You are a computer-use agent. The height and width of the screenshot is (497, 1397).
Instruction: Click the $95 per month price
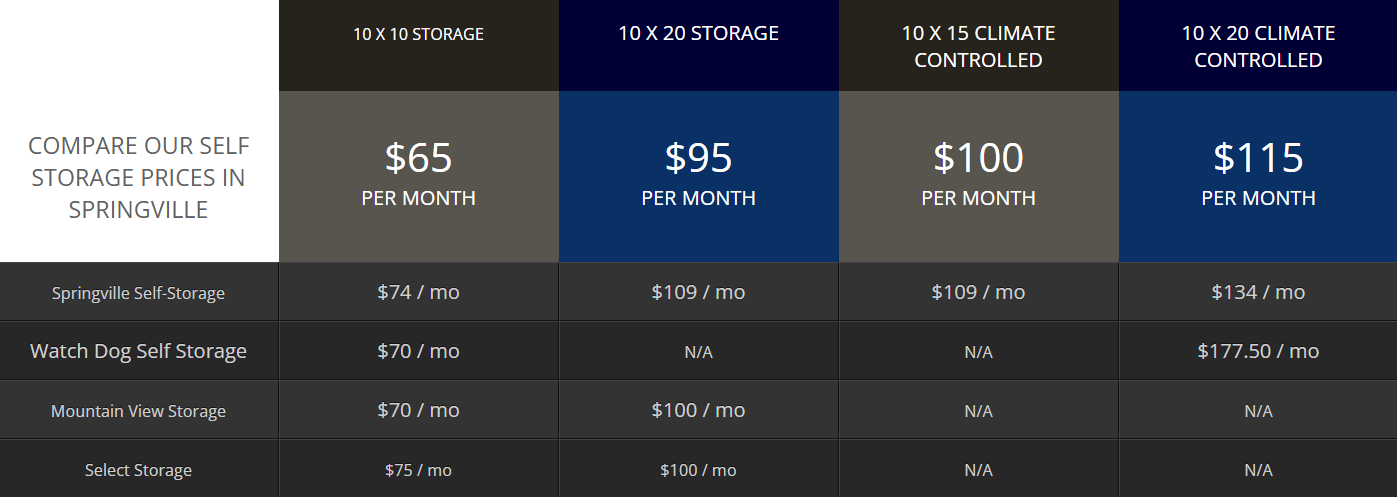click(698, 176)
